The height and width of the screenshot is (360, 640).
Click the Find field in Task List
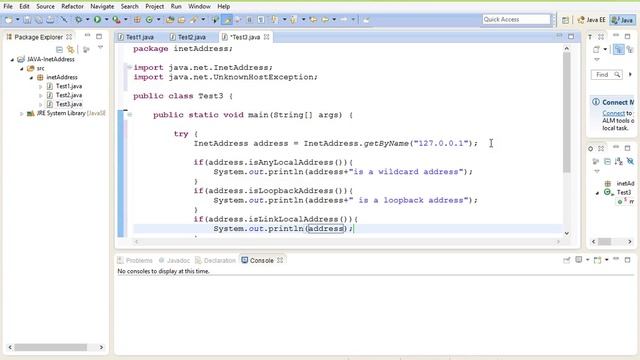tap(607, 75)
